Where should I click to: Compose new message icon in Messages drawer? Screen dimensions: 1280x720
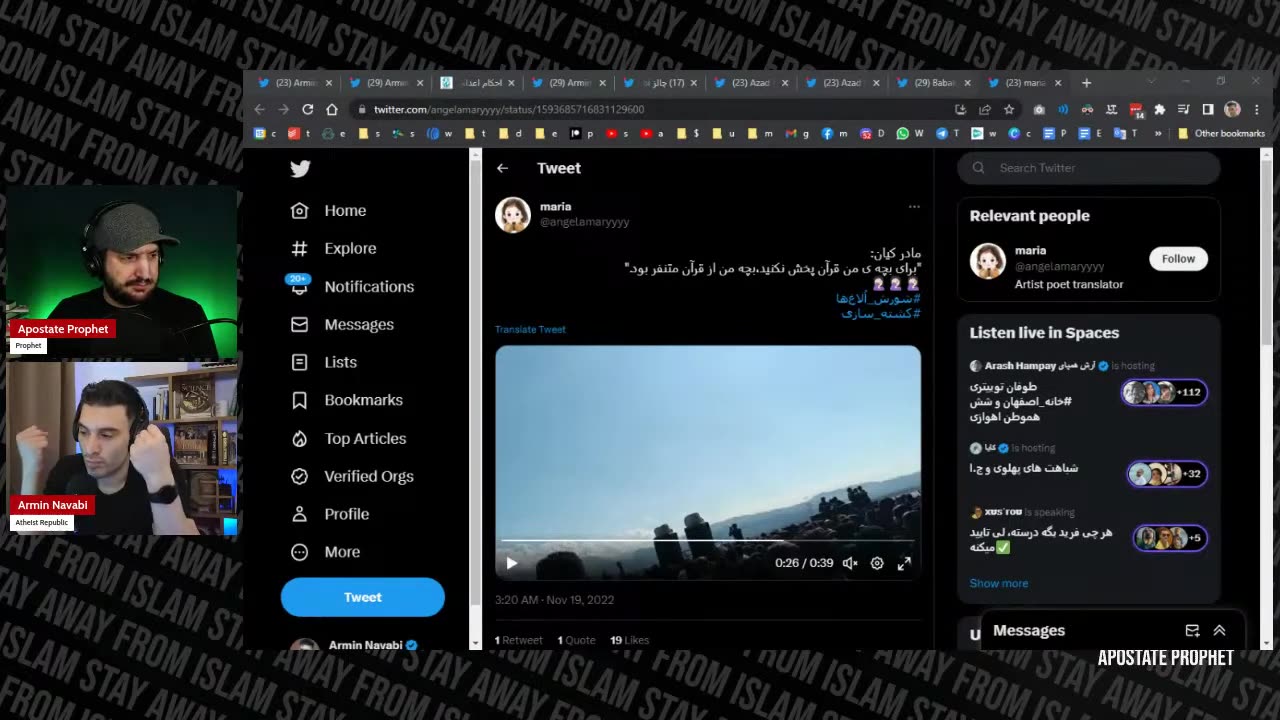pos(1192,631)
